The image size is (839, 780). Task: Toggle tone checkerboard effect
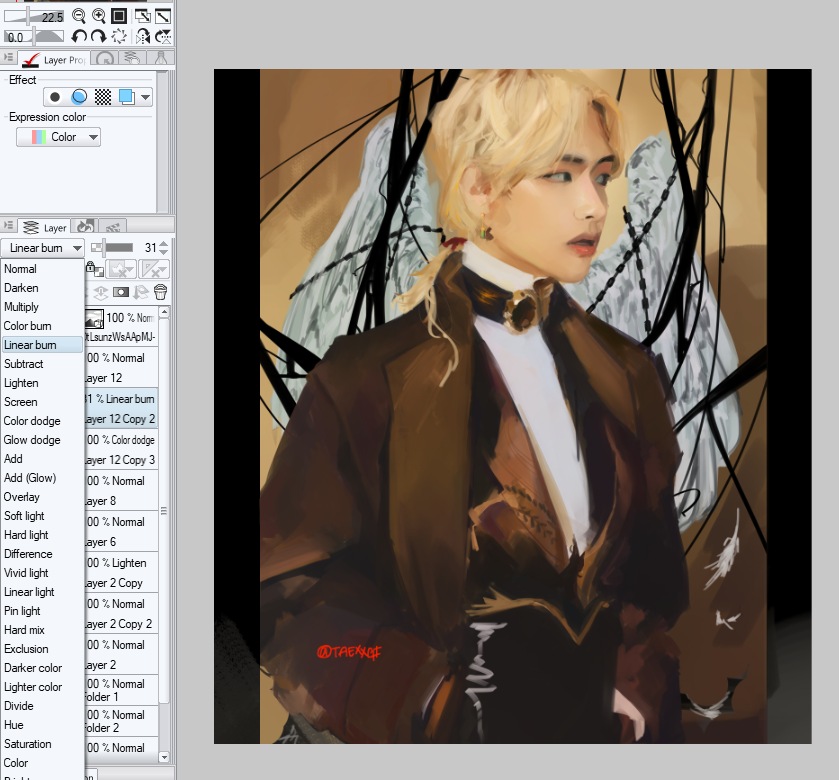103,97
